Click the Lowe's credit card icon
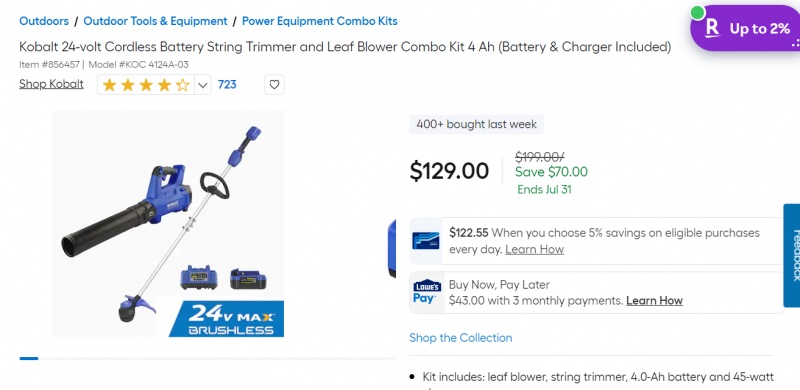Image resolution: width=800 pixels, height=390 pixels. pyautogui.click(x=426, y=240)
